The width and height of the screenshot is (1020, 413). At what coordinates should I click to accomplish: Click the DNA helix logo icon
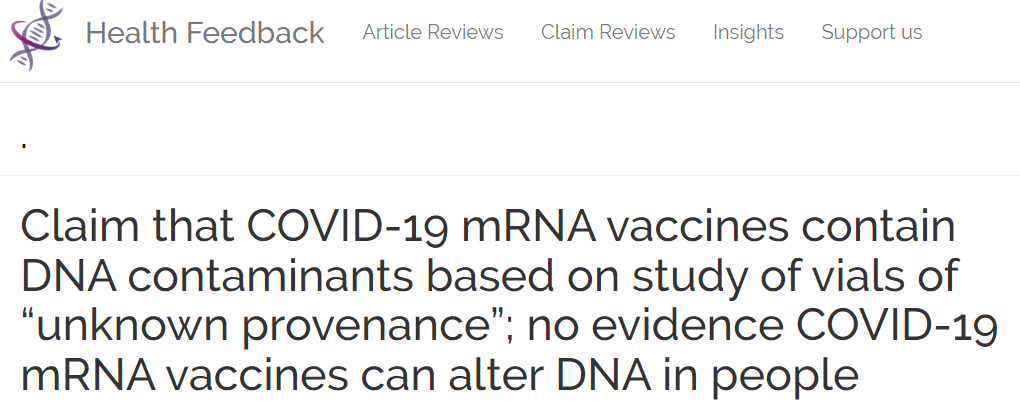coord(36,35)
